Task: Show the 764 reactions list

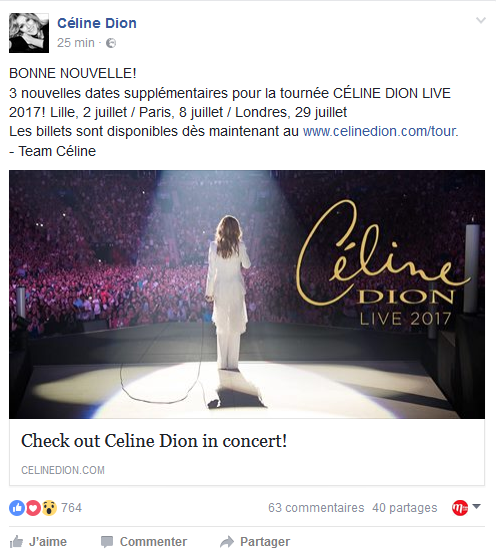Action: pos(71,508)
